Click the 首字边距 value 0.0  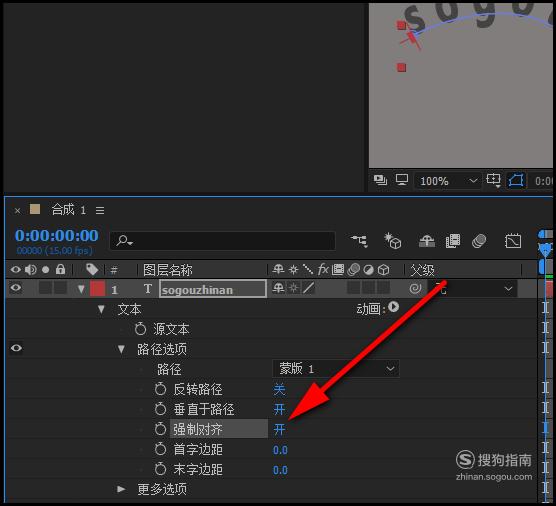280,450
